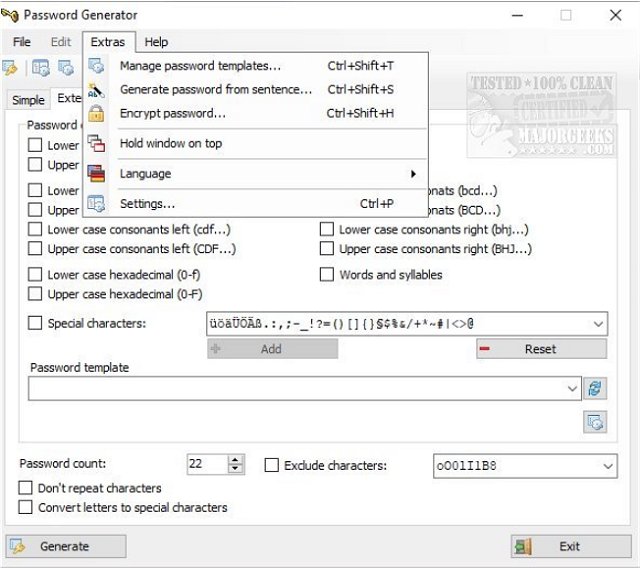Check Convert letters to special characters
This screenshot has height=568, width=640.
coord(25,507)
